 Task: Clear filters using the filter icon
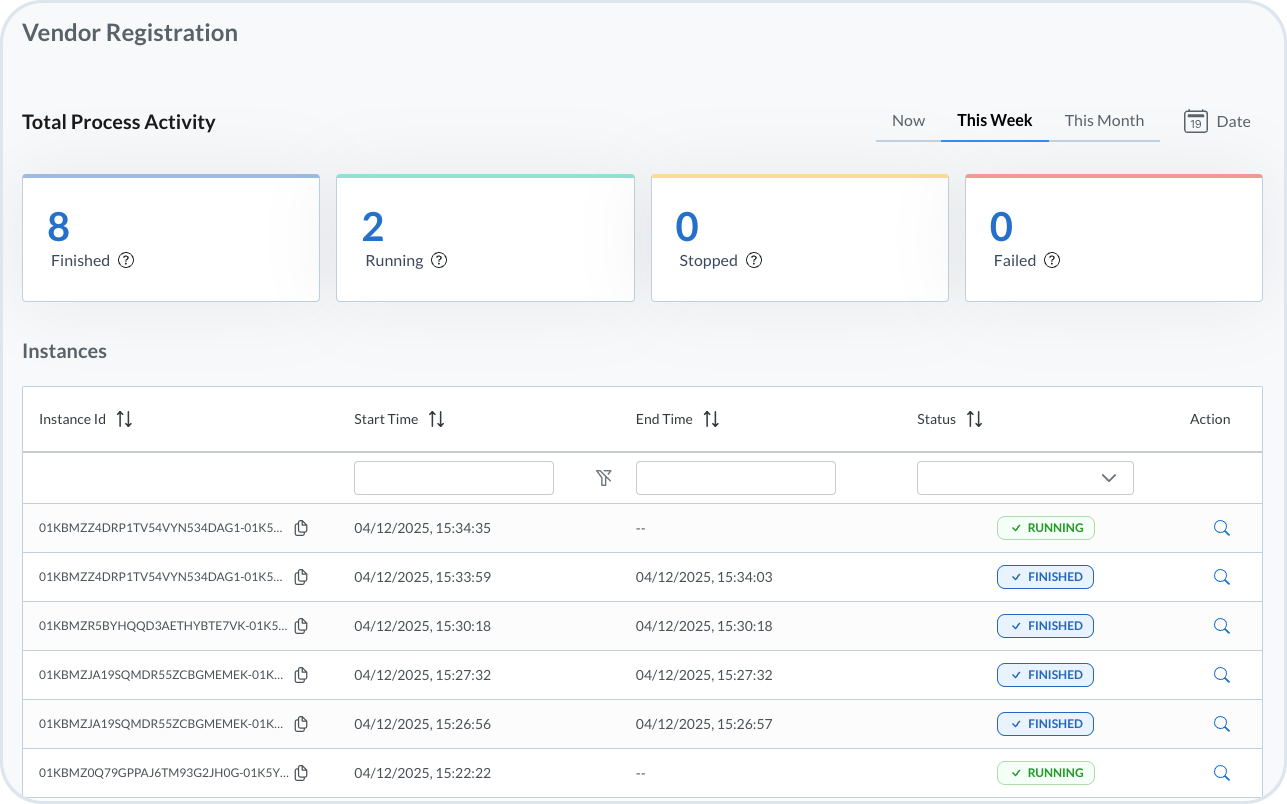tap(604, 478)
